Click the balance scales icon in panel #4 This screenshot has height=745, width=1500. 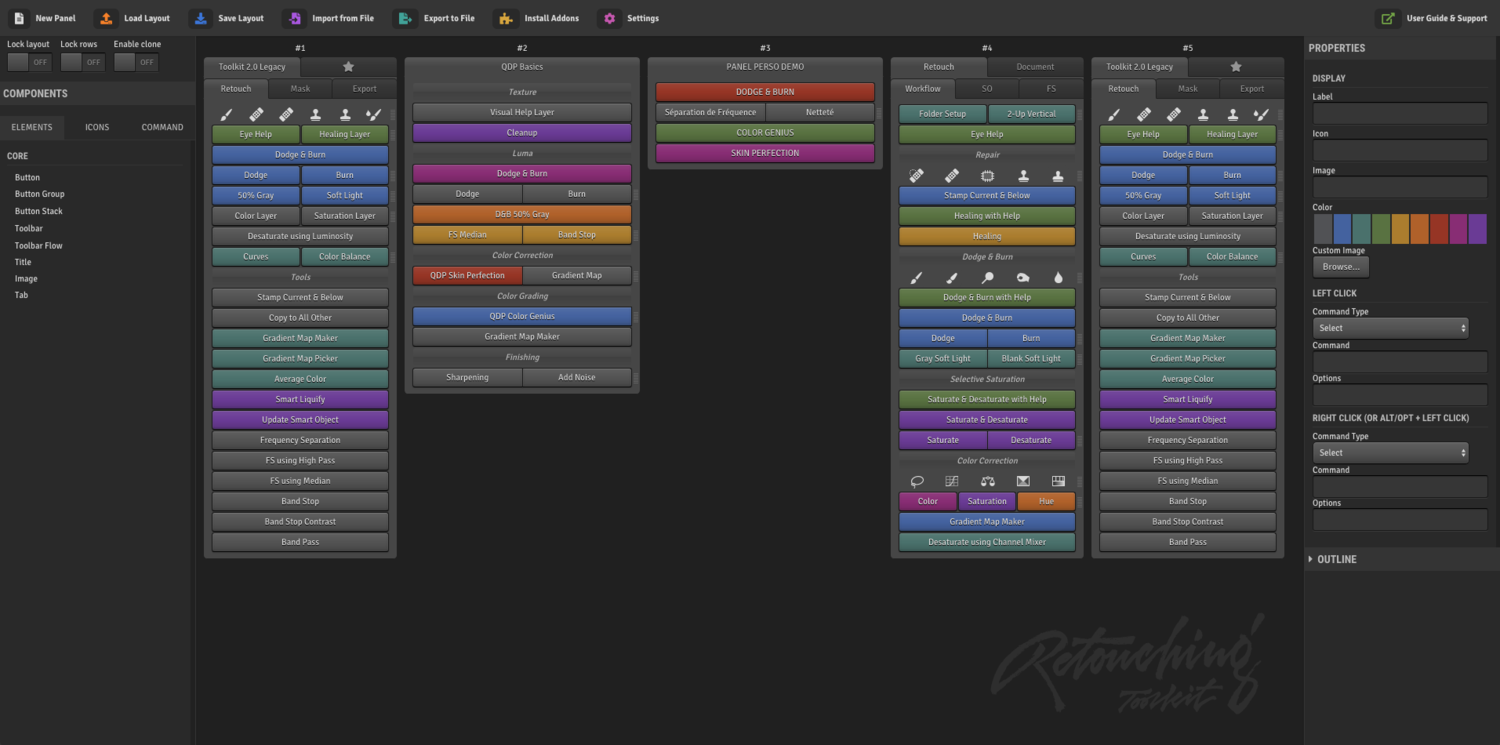(987, 481)
